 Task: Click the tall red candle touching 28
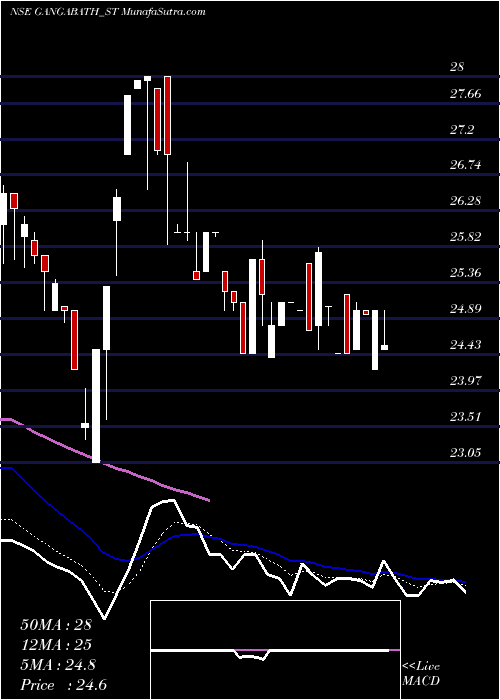pyautogui.click(x=167, y=116)
